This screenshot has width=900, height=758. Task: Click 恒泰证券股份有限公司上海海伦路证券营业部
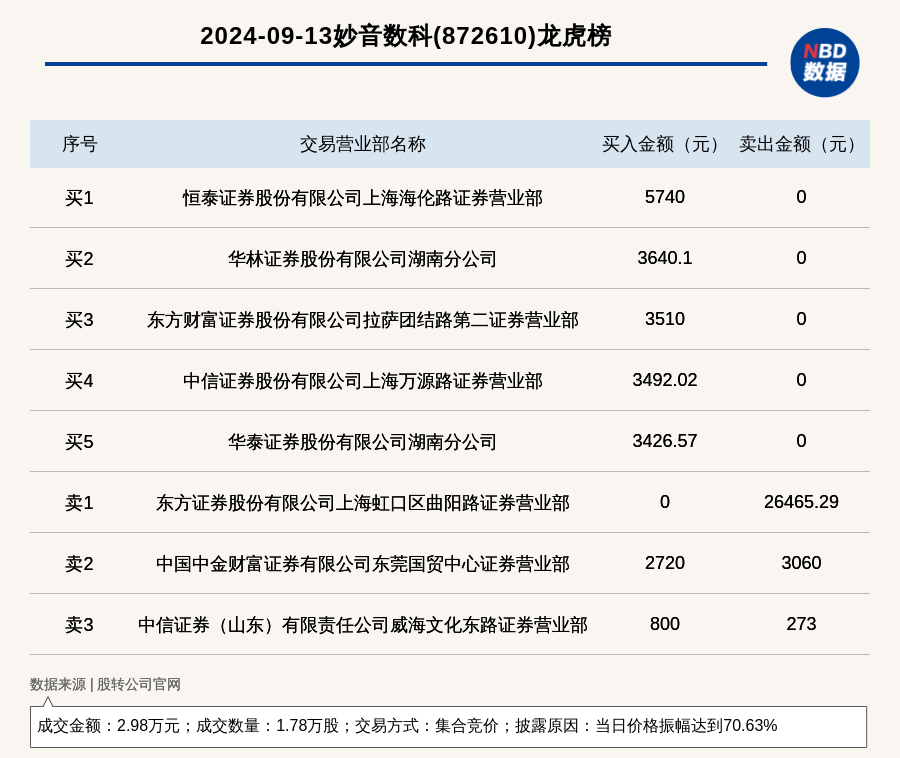pyautogui.click(x=363, y=198)
